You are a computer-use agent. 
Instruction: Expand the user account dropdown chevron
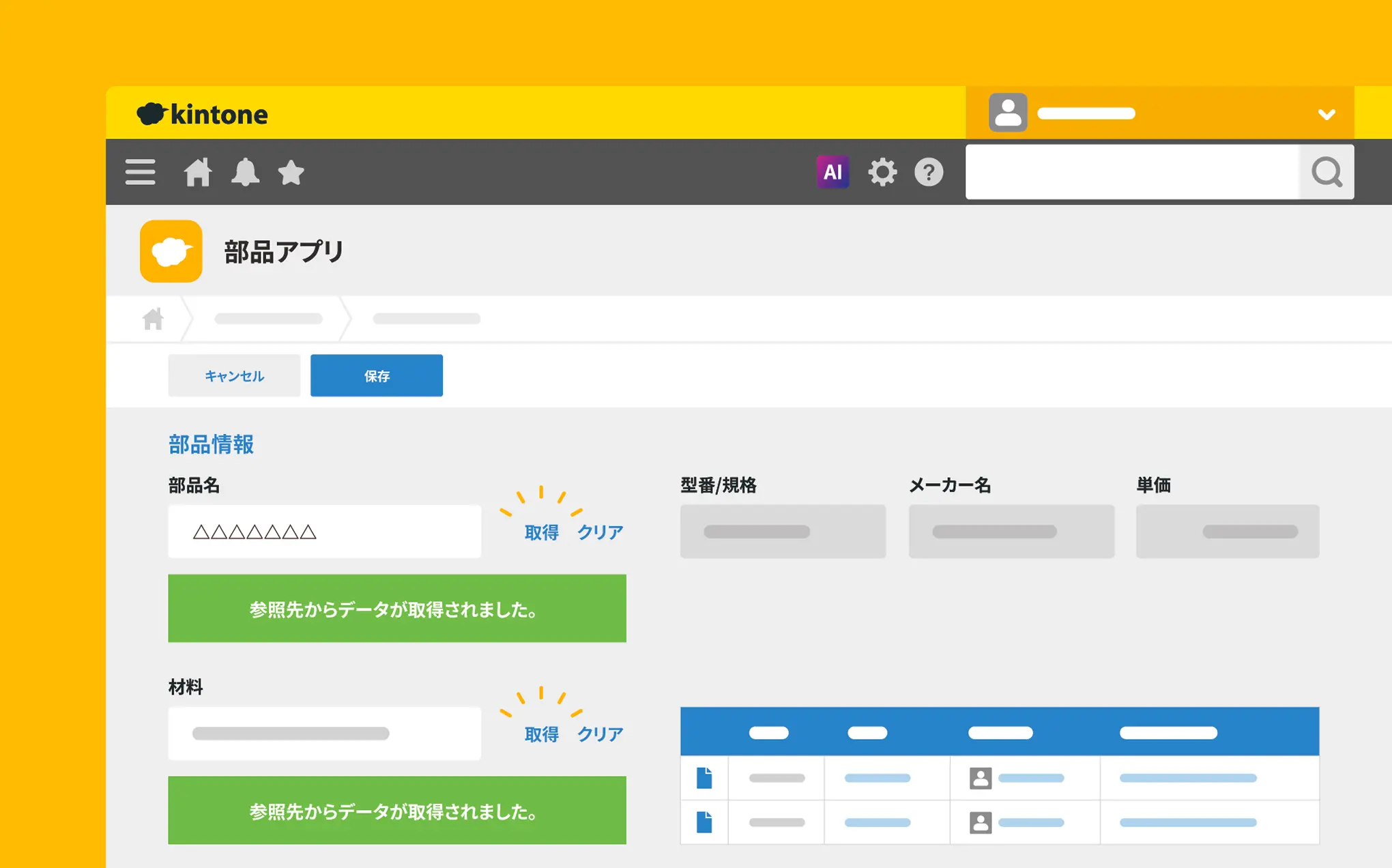1326,114
